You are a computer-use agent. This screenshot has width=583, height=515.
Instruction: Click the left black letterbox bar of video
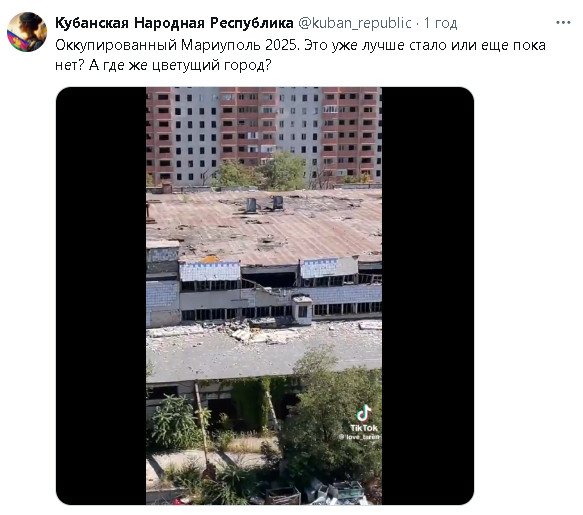pyautogui.click(x=101, y=296)
